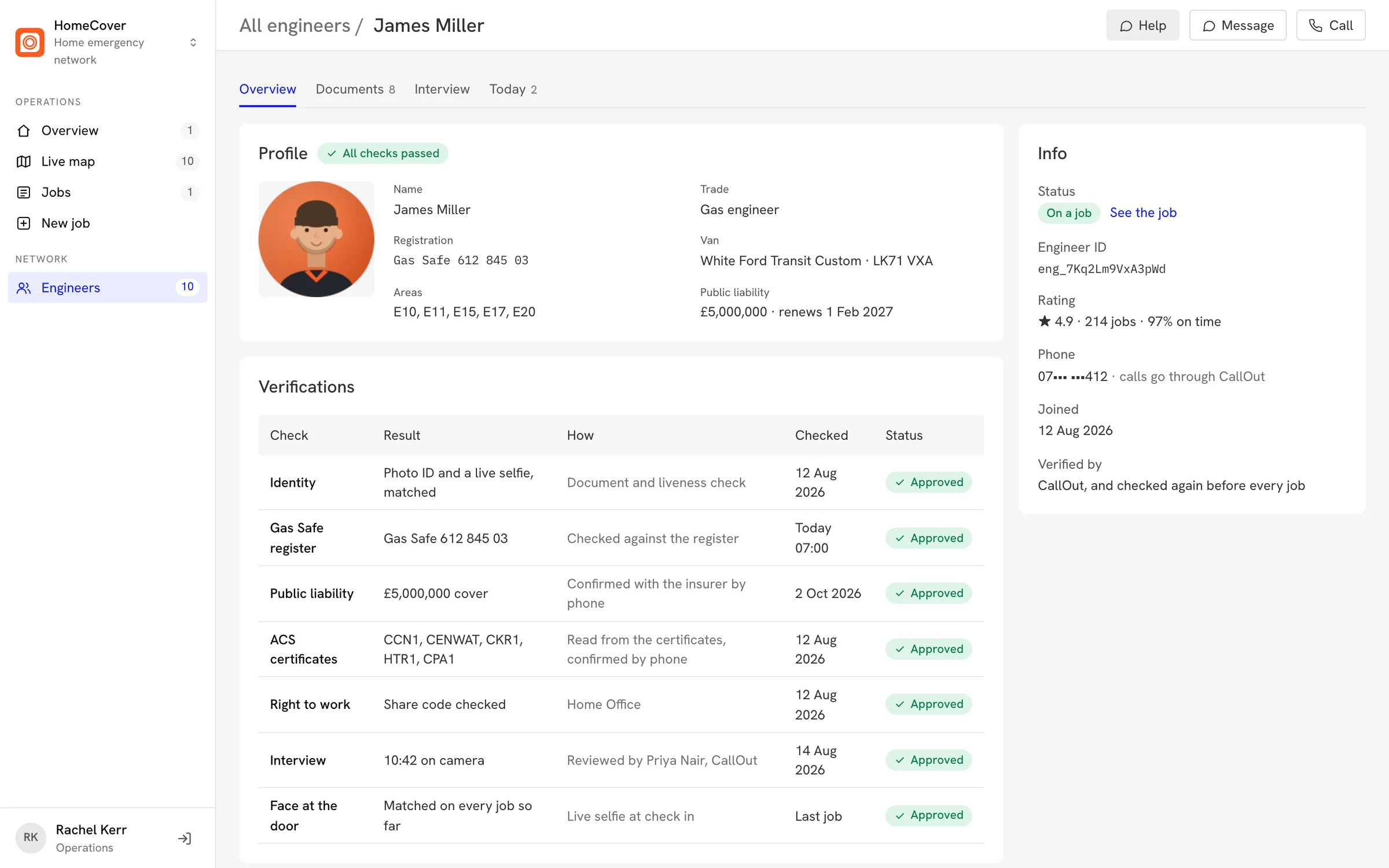1389x868 pixels.
Task: Go back to All engineers breadcrumb
Action: pos(295,25)
